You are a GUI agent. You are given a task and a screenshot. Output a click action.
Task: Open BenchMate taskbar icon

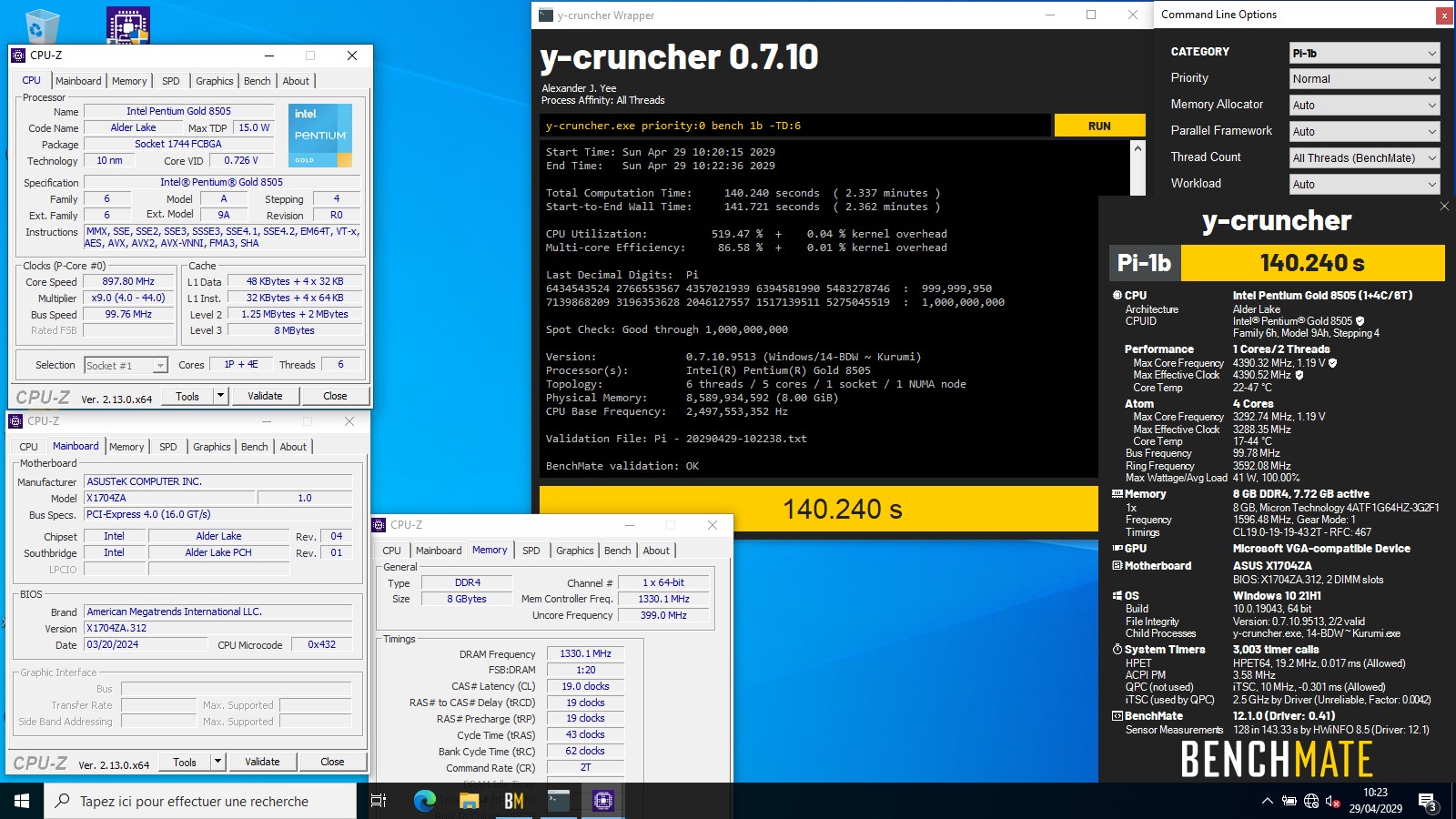pos(514,801)
